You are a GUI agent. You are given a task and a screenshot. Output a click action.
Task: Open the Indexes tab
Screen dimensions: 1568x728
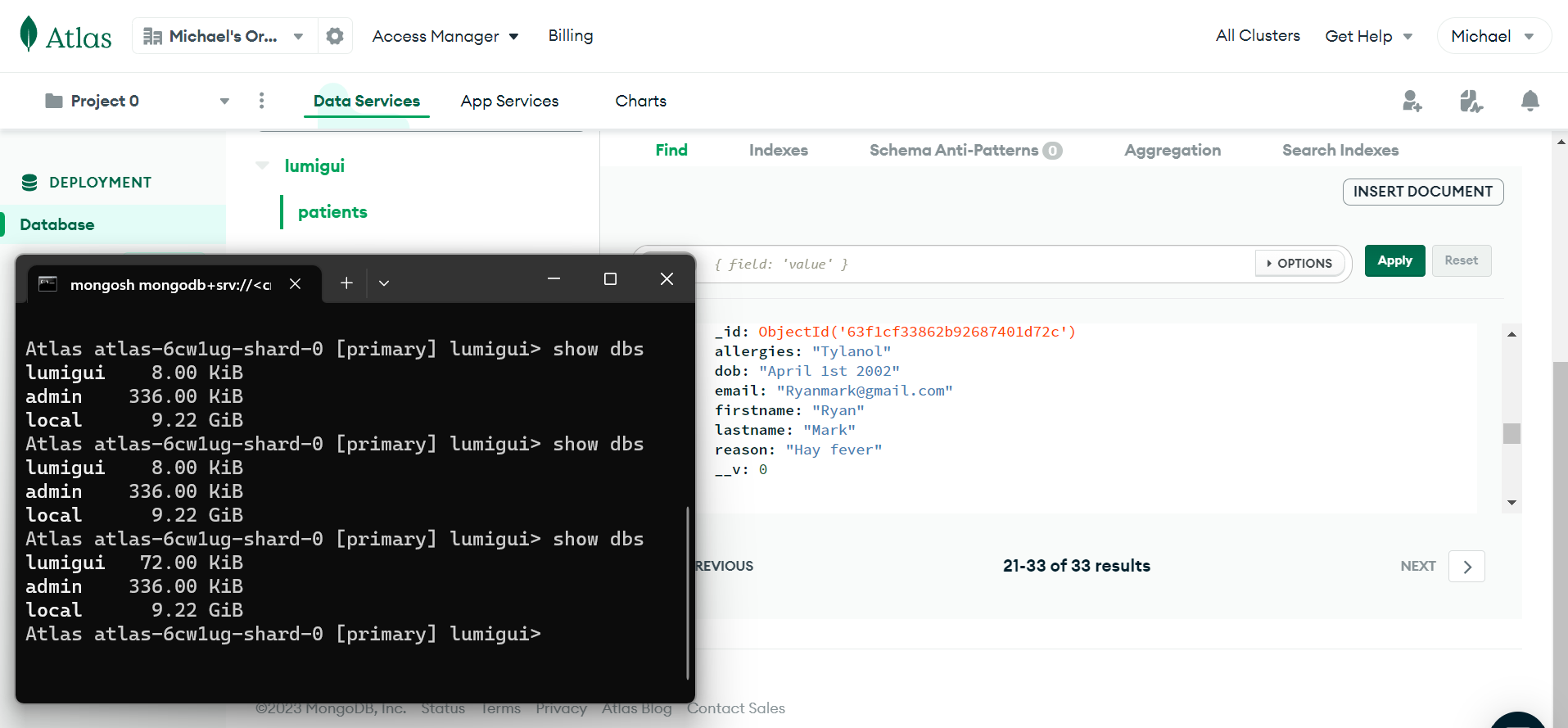point(779,150)
